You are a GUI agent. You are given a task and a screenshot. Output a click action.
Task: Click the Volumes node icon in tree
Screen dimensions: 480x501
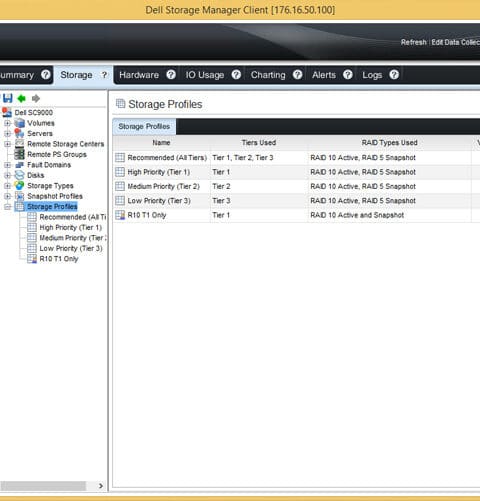tap(19, 123)
